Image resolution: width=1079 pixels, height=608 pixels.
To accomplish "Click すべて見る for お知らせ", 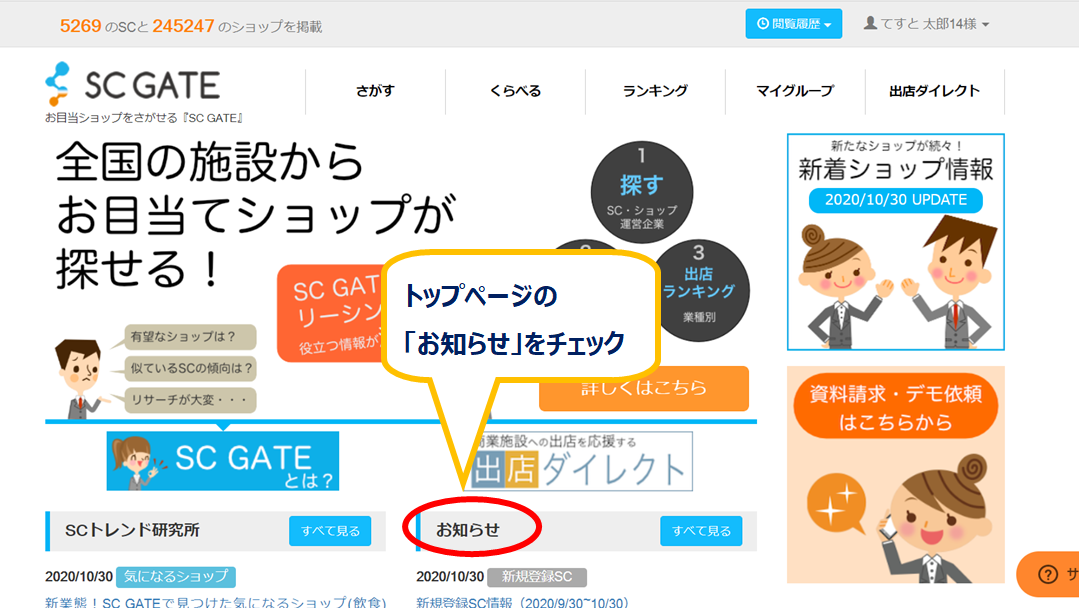I will [701, 531].
